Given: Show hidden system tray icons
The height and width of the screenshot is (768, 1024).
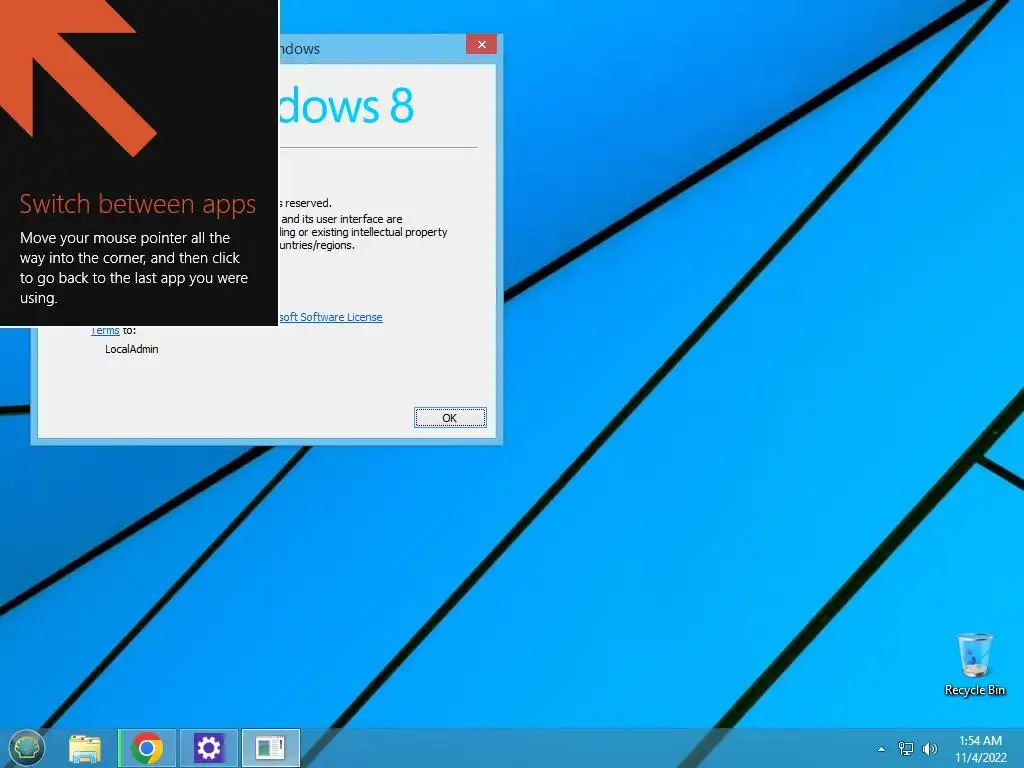Looking at the screenshot, I should (881, 749).
